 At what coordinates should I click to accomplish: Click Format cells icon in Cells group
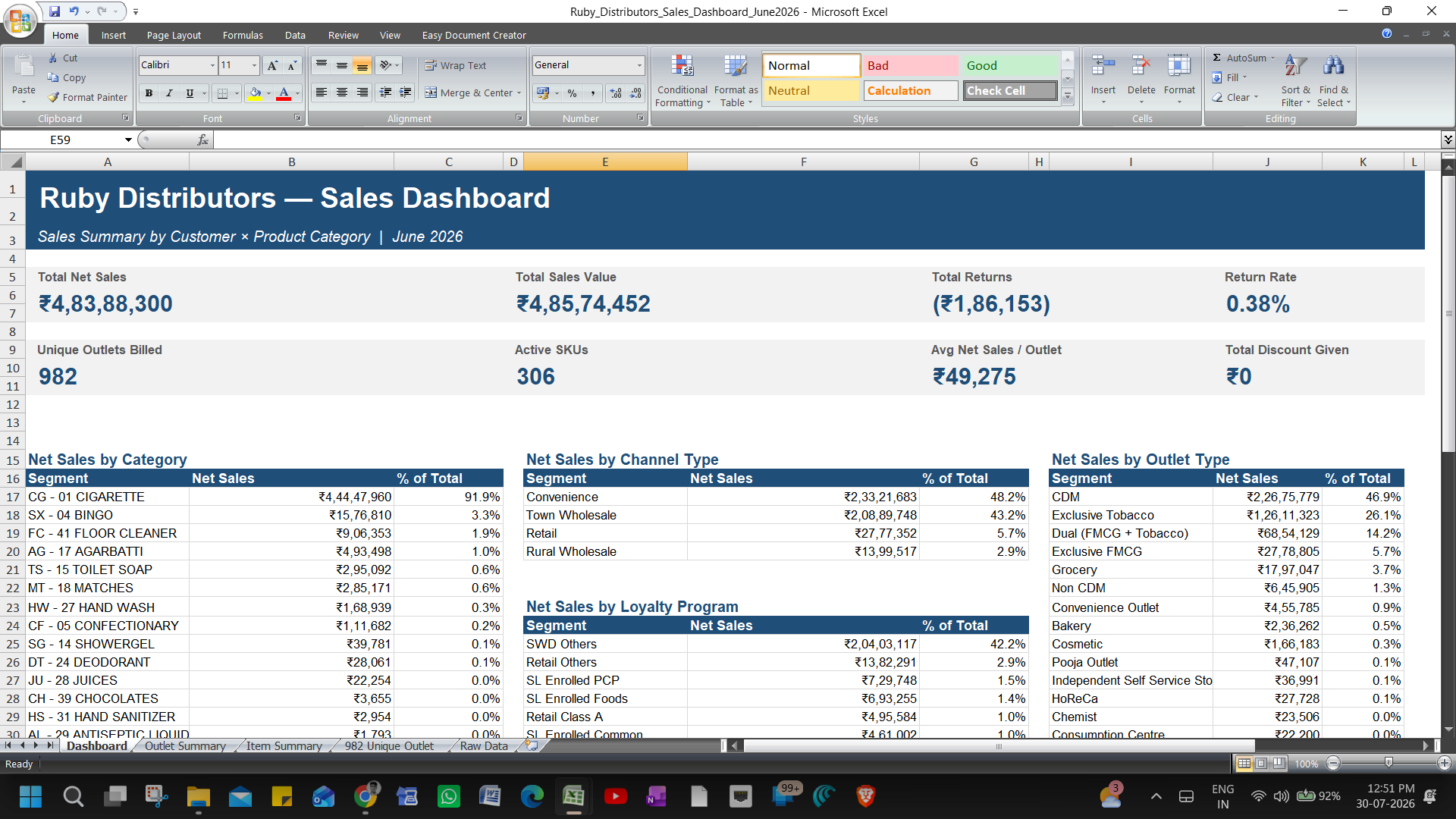(x=1179, y=66)
